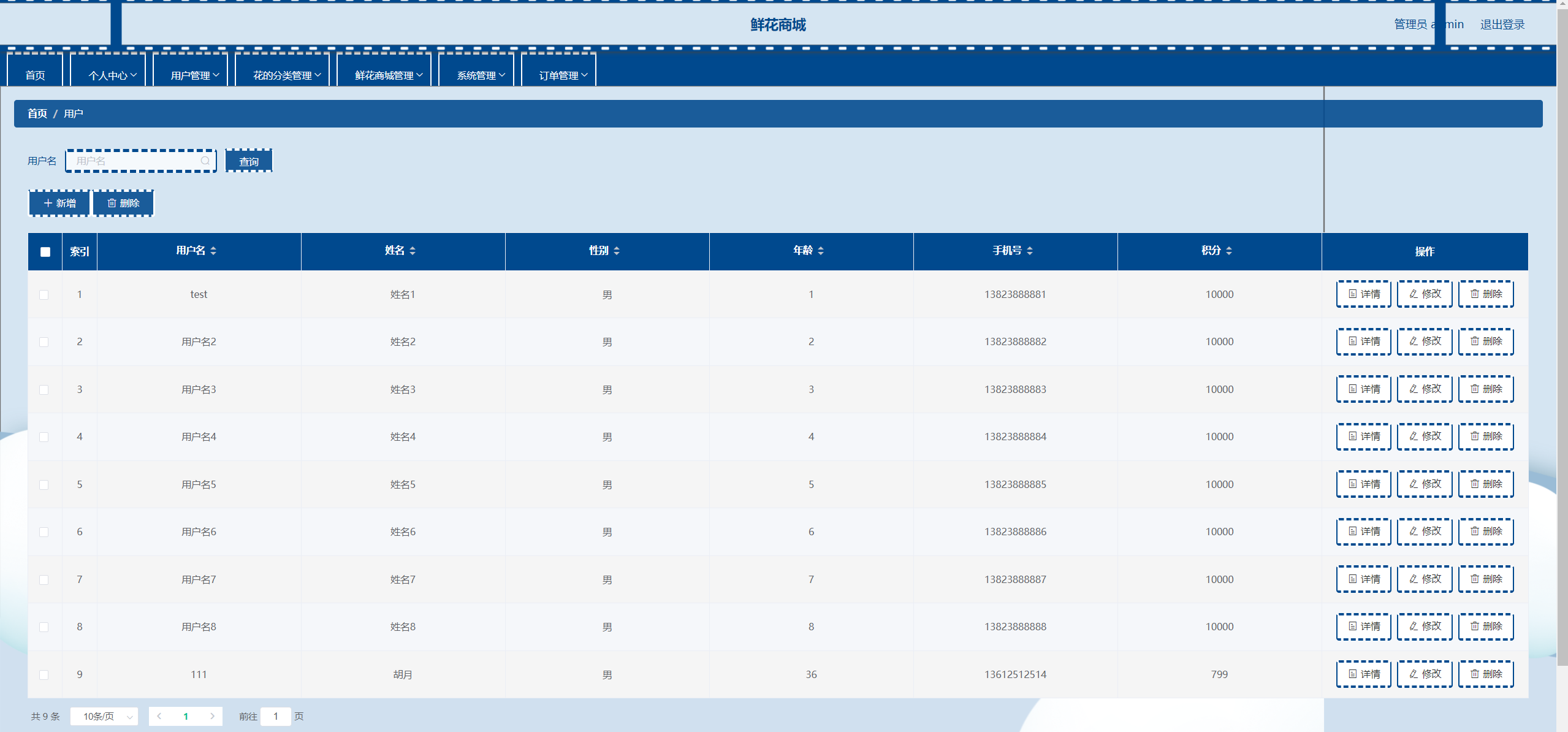1568x732 pixels.
Task: Click the trash 删除 button for row 1
Action: 1485,294
